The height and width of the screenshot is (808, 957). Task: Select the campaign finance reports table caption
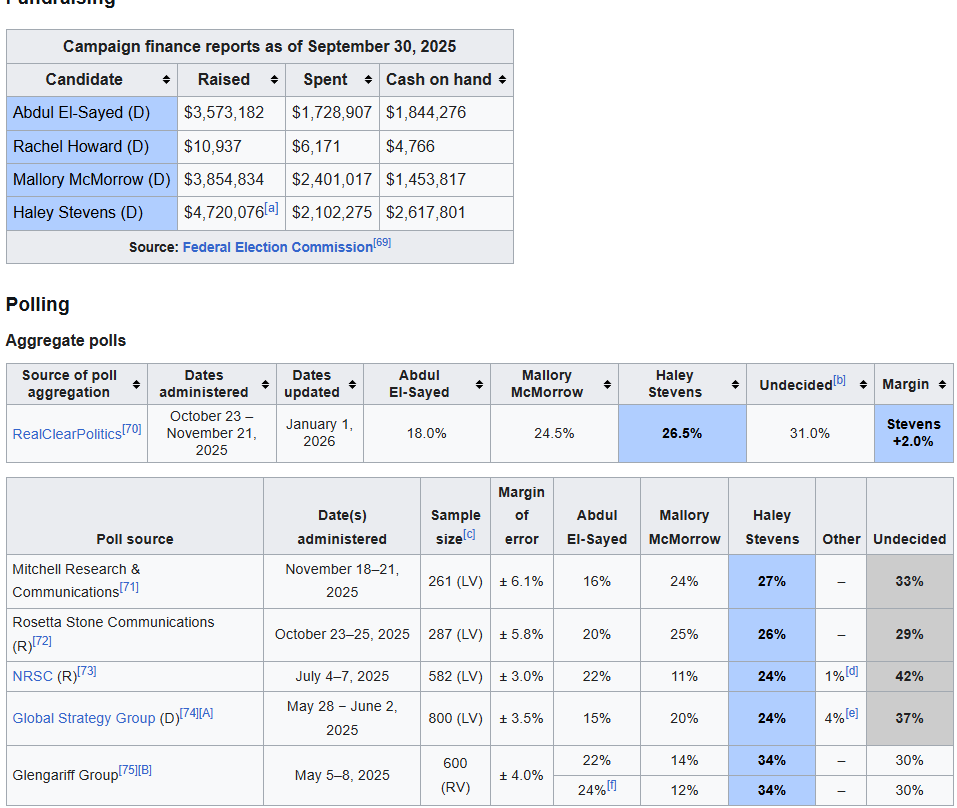pyautogui.click(x=259, y=46)
